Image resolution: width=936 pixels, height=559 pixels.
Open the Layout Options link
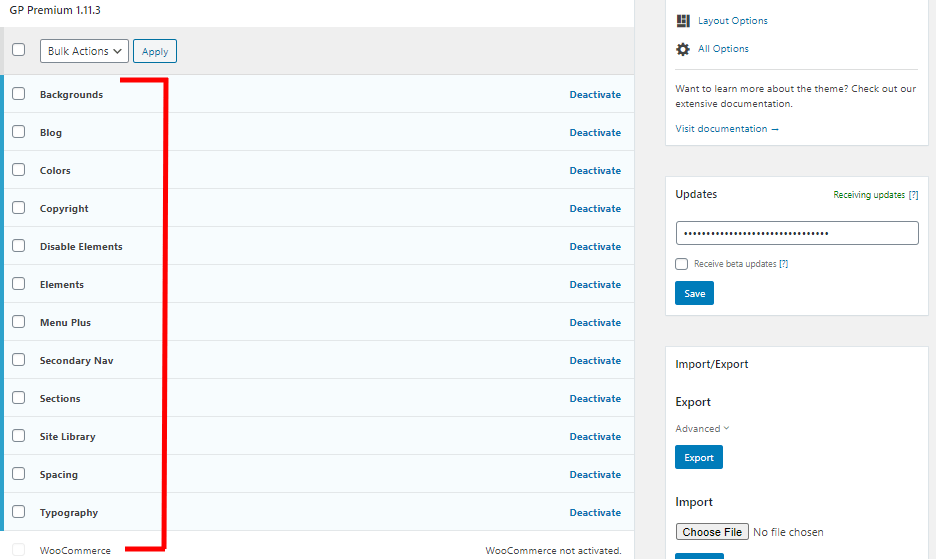tap(732, 21)
